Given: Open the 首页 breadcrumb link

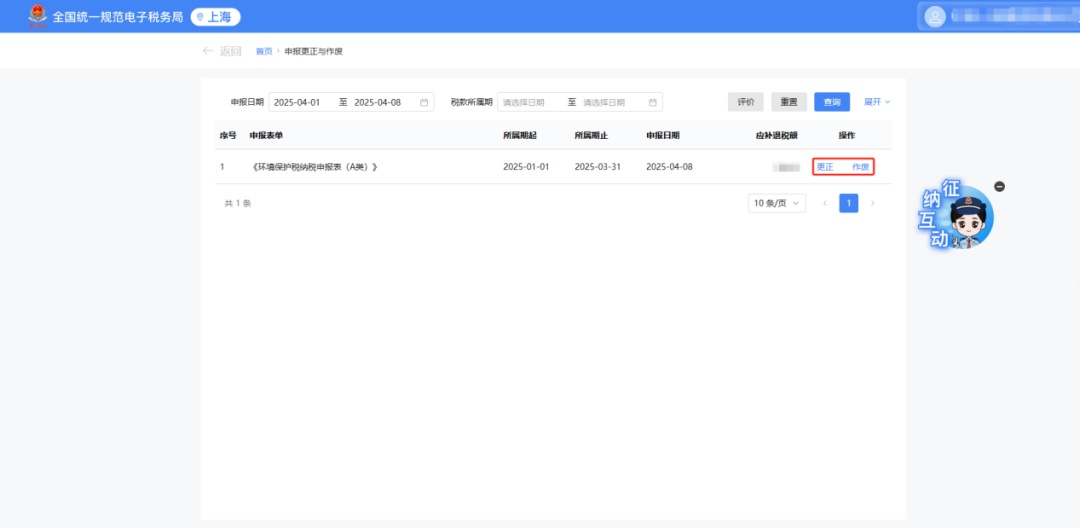Looking at the screenshot, I should pos(264,52).
